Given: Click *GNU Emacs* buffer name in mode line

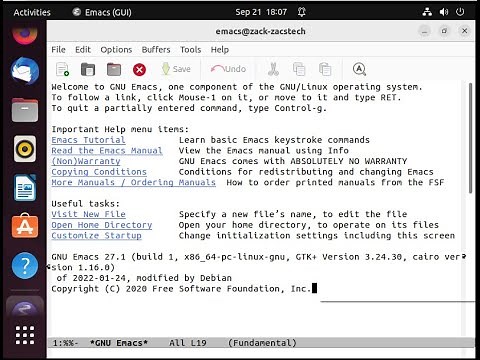Looking at the screenshot, I should click(x=119, y=343).
